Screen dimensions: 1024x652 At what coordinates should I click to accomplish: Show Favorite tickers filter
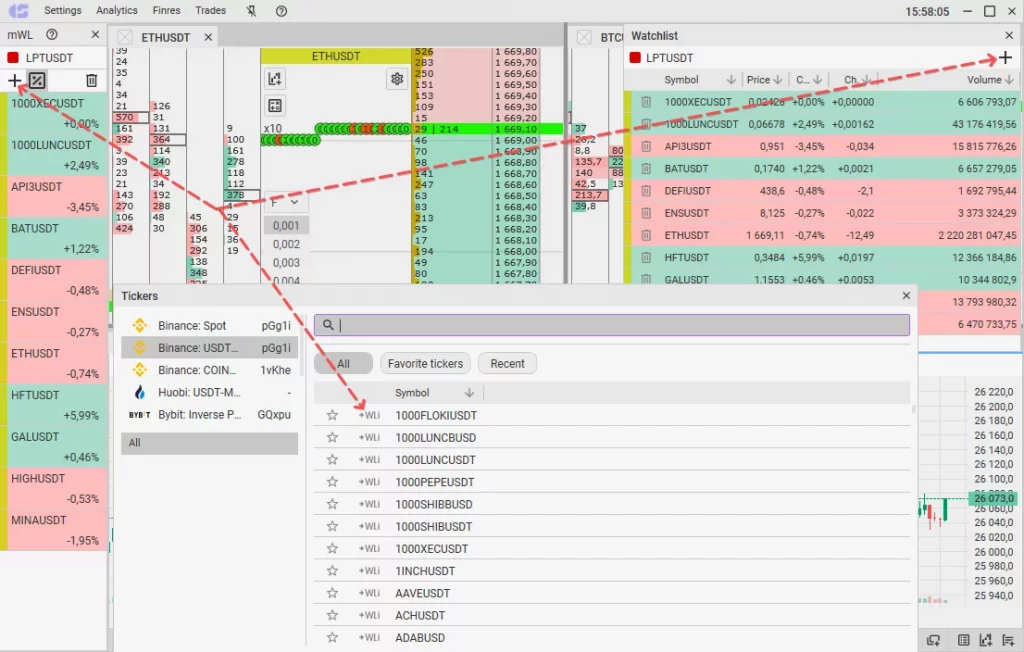click(x=425, y=364)
